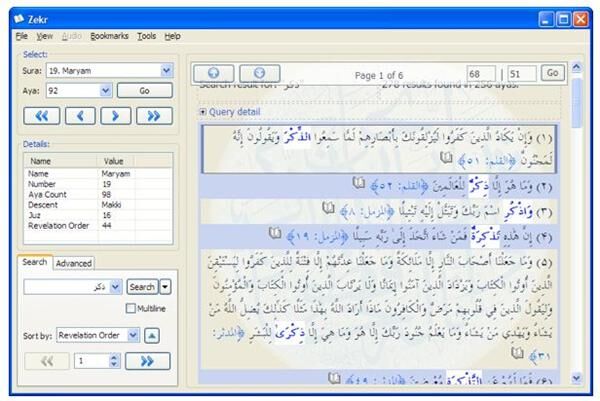Open the File menu

click(x=21, y=36)
